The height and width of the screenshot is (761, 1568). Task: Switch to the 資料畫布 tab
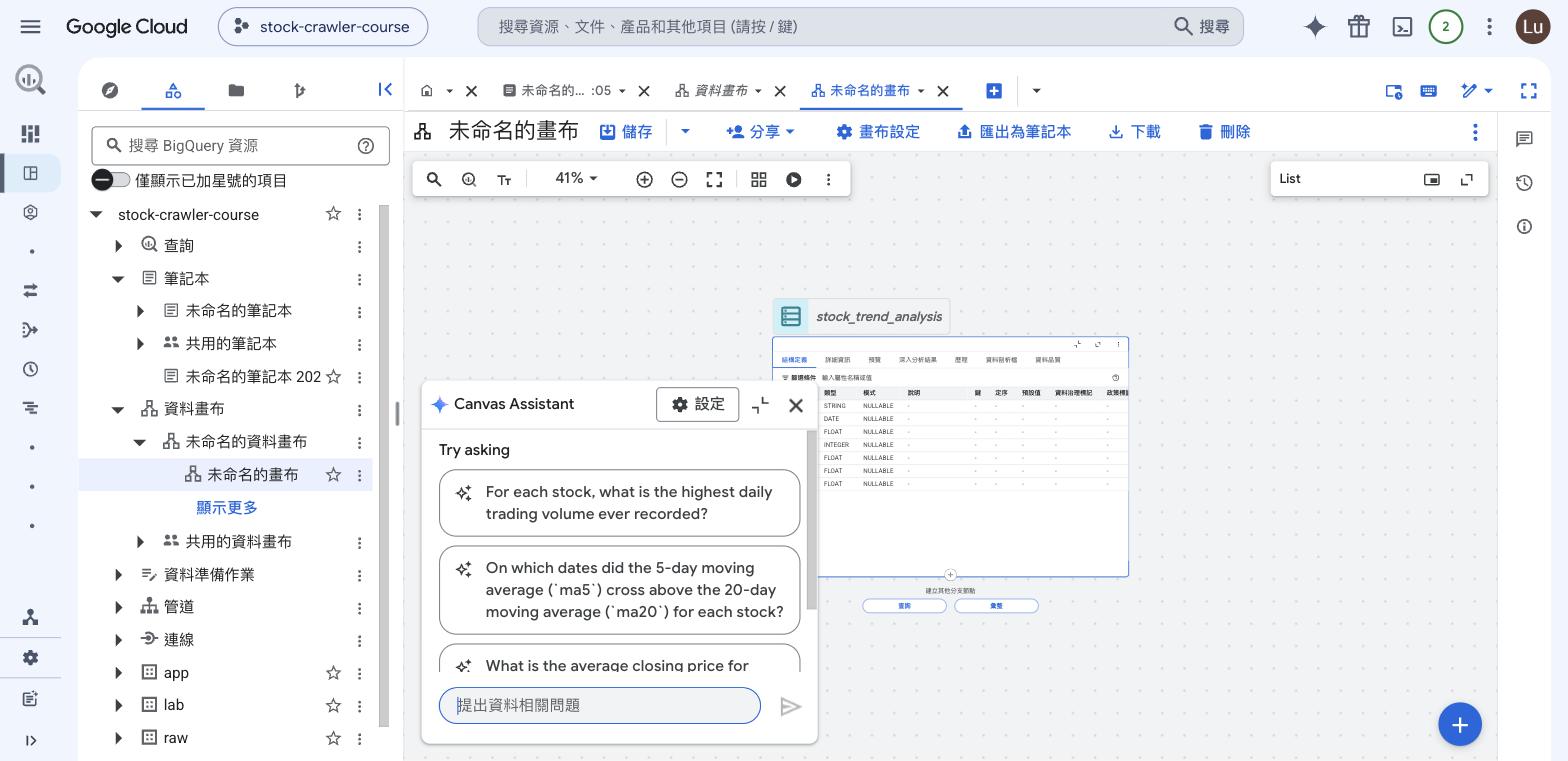tap(722, 90)
